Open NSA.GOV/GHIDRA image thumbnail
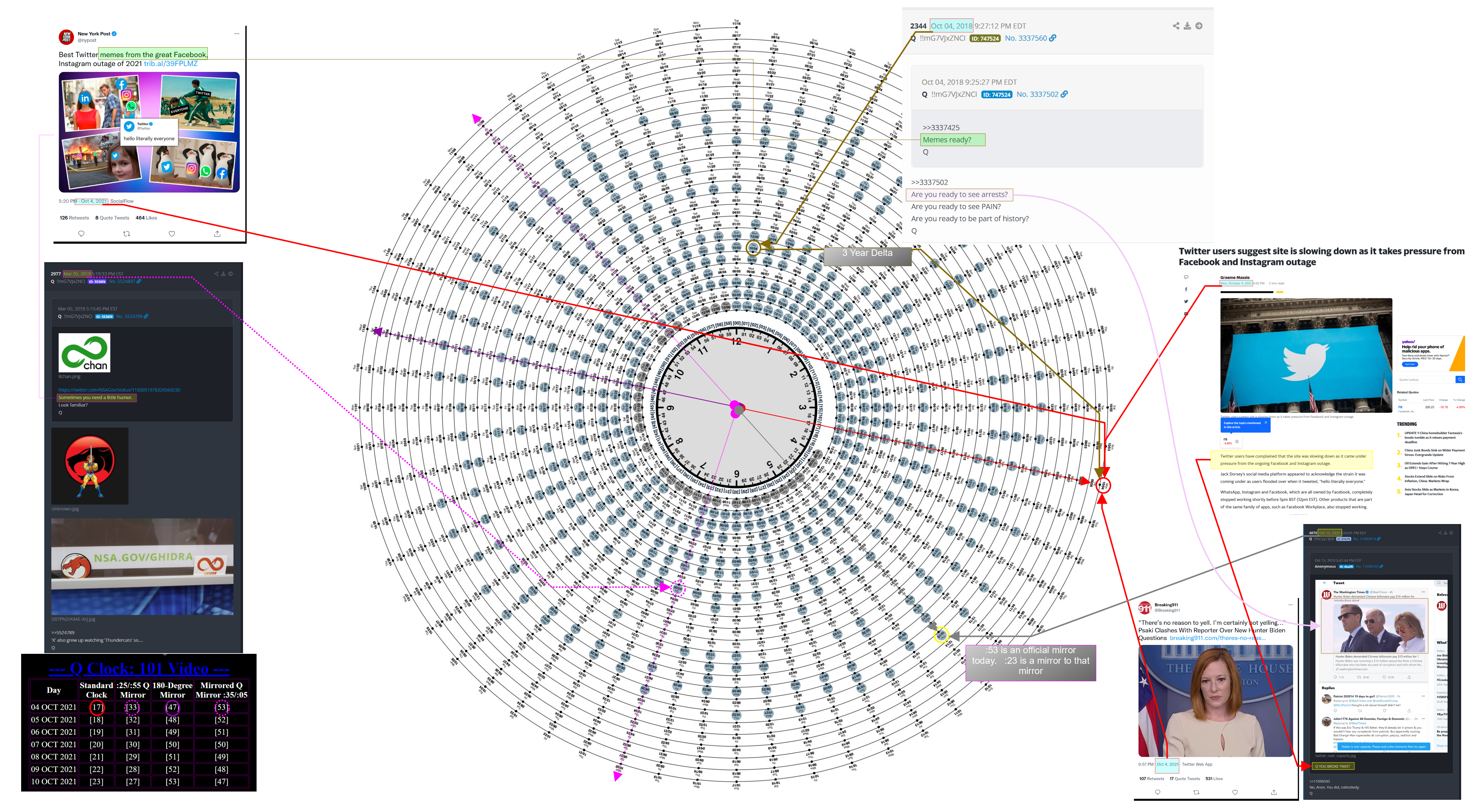The width and height of the screenshot is (1476, 812). (142, 567)
